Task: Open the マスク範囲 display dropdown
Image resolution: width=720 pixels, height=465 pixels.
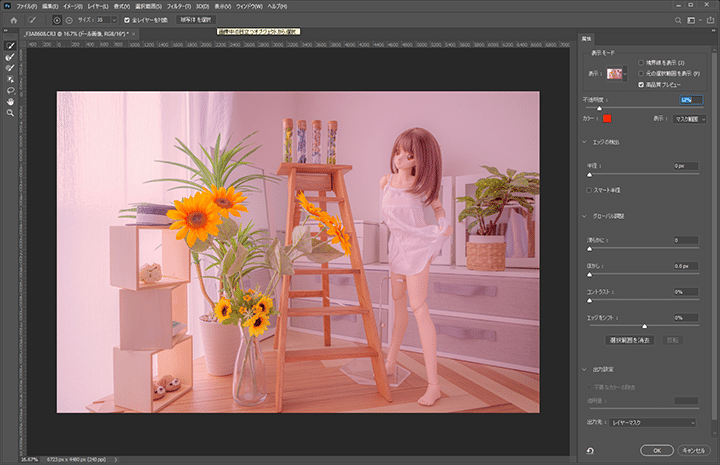Action: pyautogui.click(x=690, y=119)
